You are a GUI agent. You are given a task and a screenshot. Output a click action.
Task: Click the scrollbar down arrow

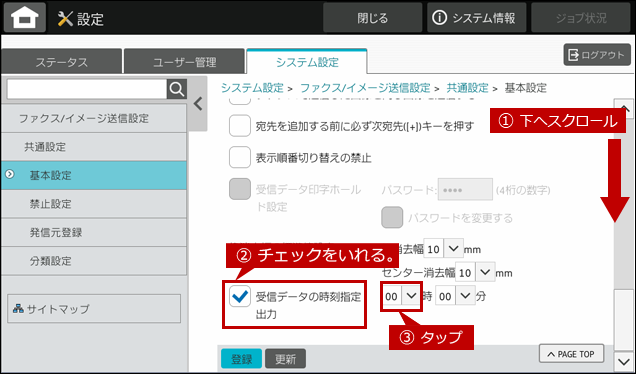[x=624, y=360]
